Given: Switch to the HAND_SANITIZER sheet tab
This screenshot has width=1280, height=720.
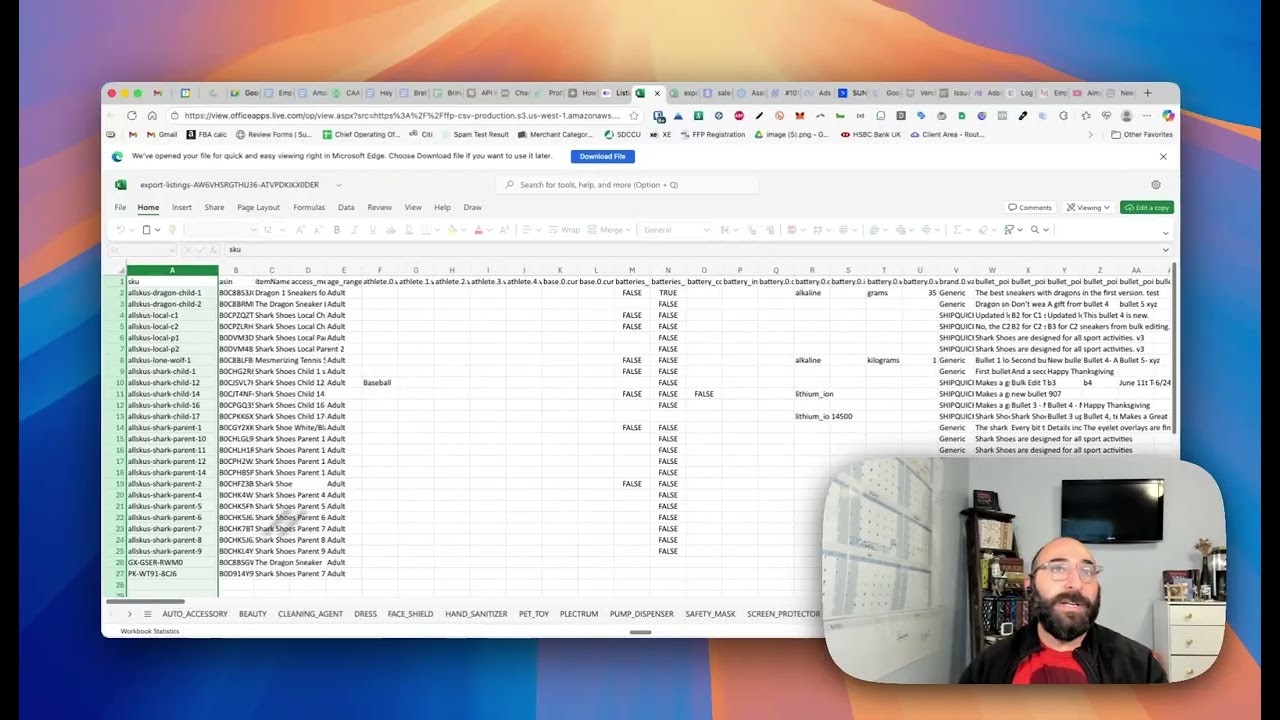Looking at the screenshot, I should coord(476,614).
